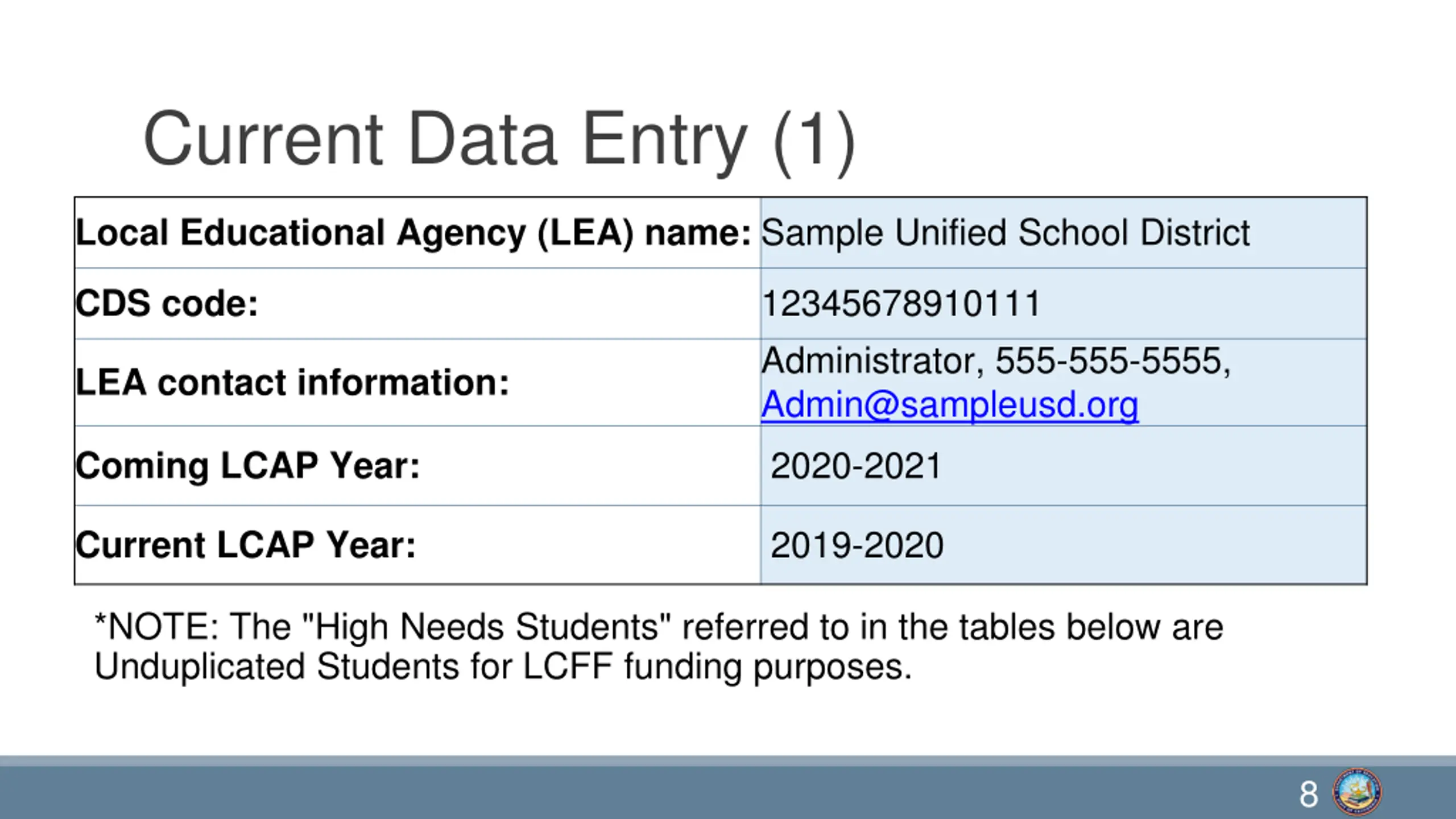Click the slide title Current Data Entry (1)
This screenshot has height=819, width=1456.
tap(499, 140)
